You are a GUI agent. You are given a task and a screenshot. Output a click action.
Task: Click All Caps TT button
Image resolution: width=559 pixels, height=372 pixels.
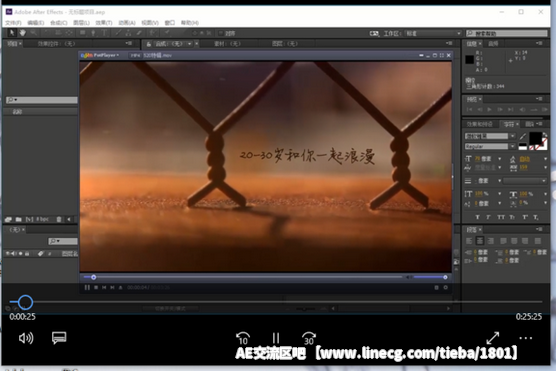[501, 217]
